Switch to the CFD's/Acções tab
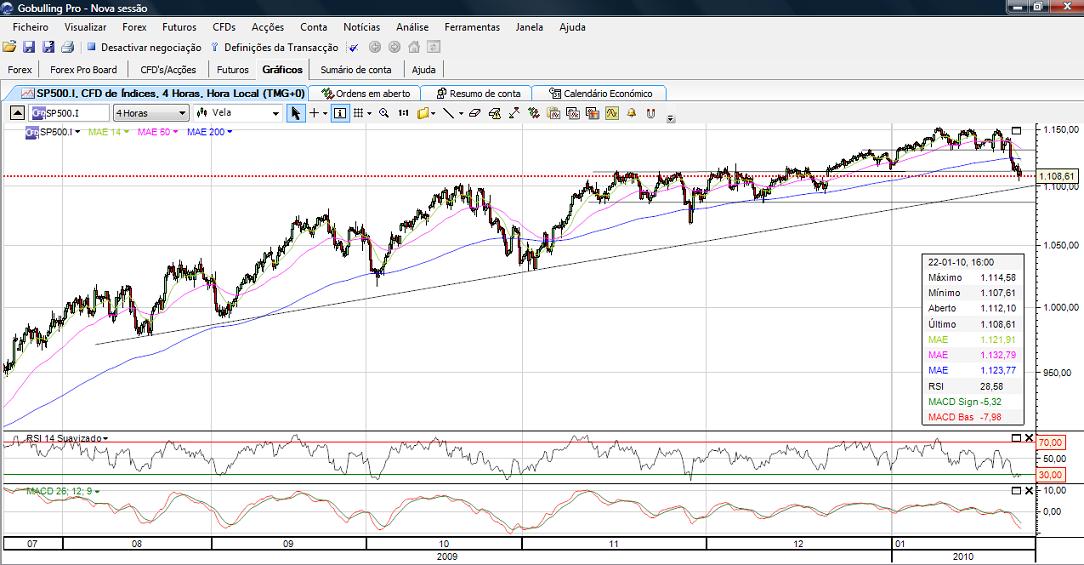Viewport: 1084px width, 565px height. [168, 69]
